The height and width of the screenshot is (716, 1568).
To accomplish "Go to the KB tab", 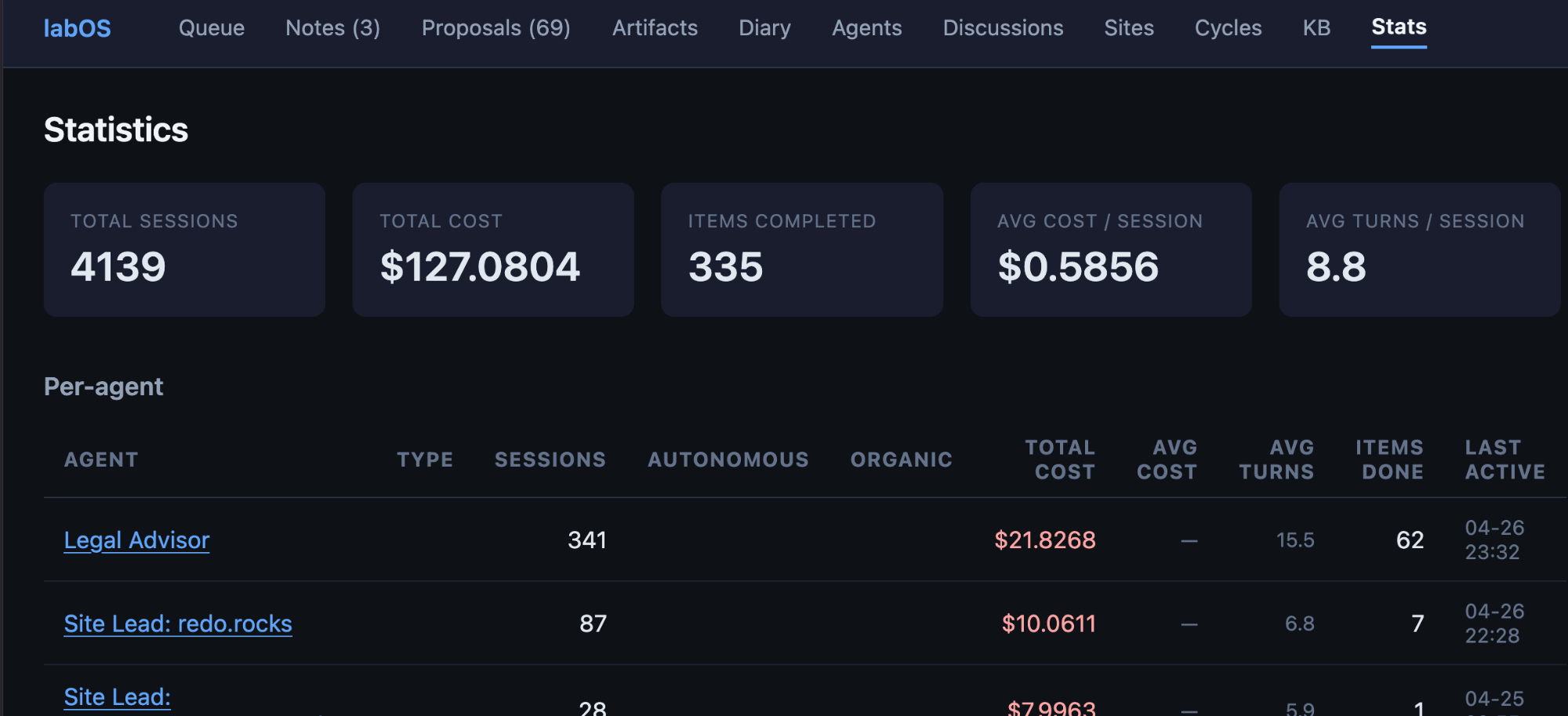I will coord(1316,28).
